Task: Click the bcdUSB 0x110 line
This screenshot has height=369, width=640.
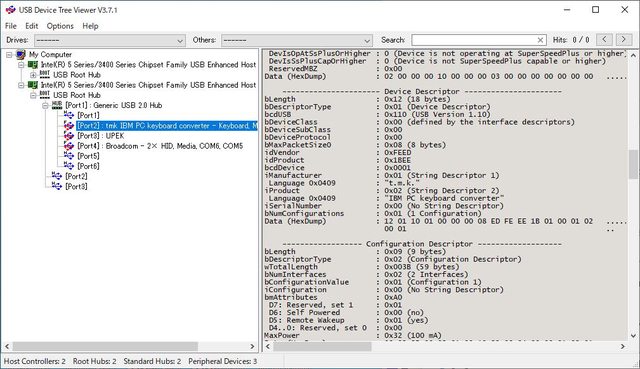Action: coord(378,115)
